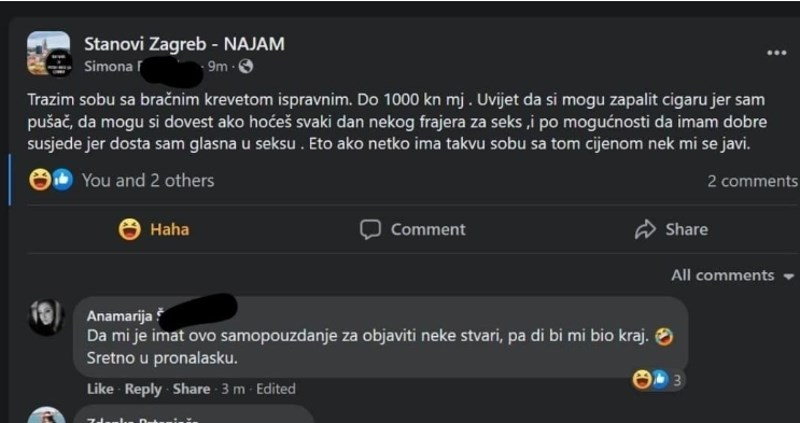This screenshot has height=423, width=800.
Task: Toggle the Haha reaction on the post
Action: pyautogui.click(x=155, y=229)
